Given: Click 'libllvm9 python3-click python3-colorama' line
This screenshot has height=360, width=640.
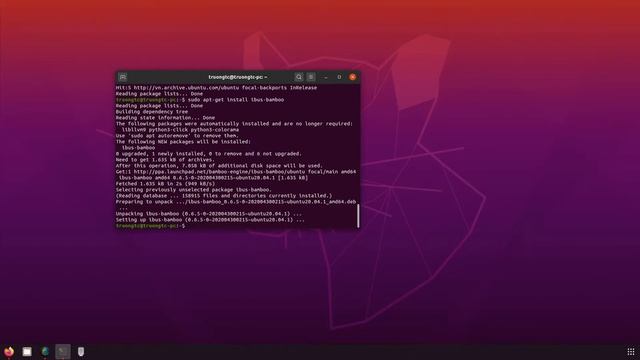Looking at the screenshot, I should (x=180, y=129).
